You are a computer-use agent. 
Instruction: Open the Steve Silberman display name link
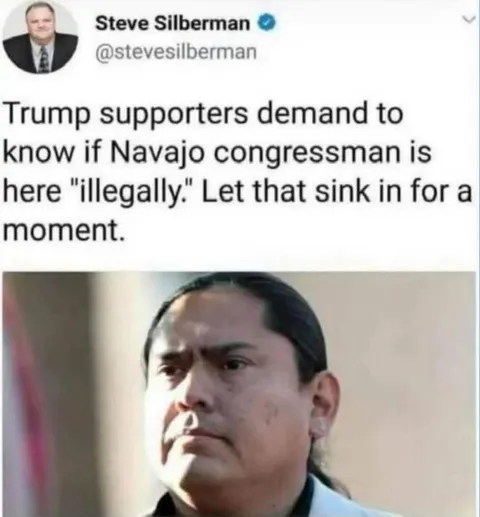(173, 23)
